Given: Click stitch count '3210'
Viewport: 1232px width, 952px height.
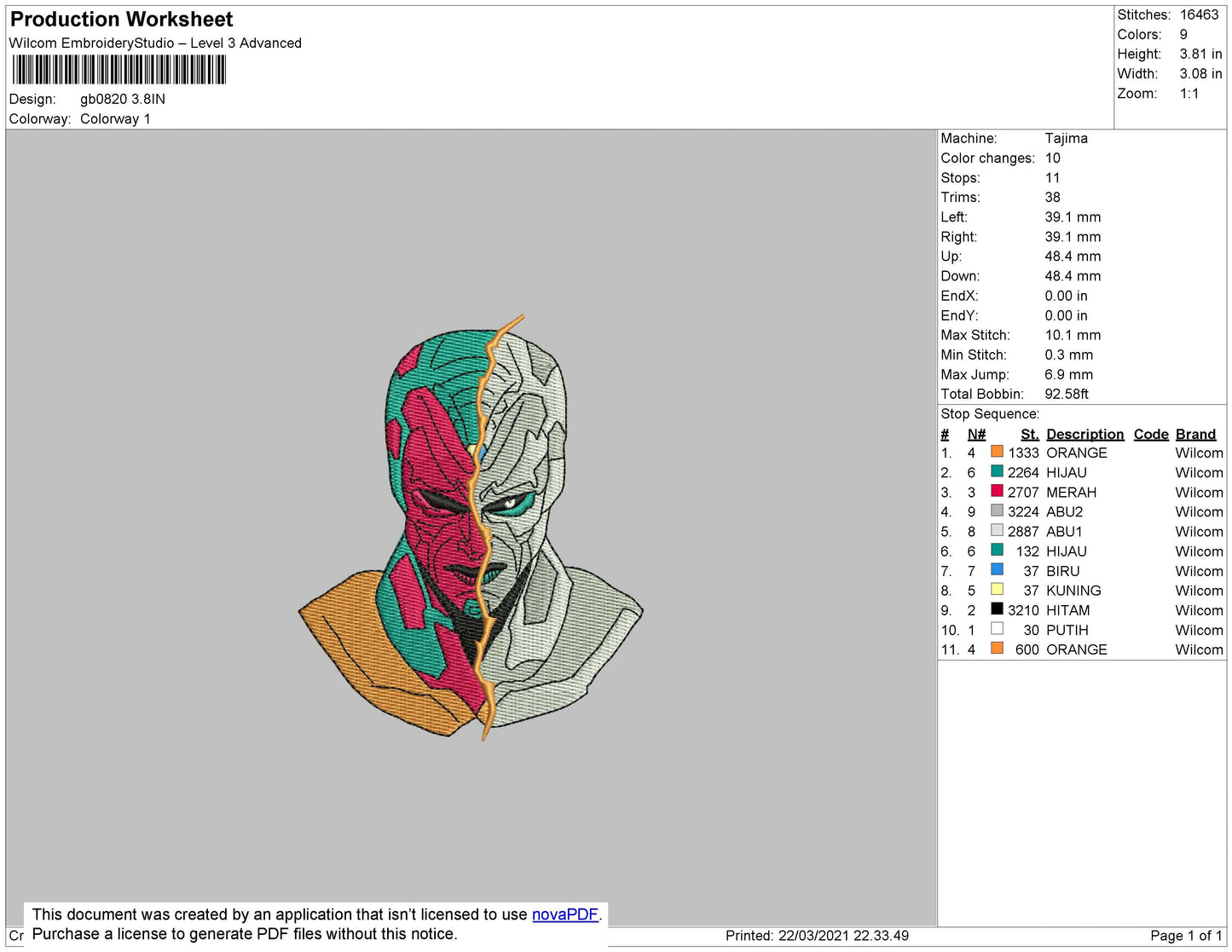Looking at the screenshot, I should (1023, 609).
